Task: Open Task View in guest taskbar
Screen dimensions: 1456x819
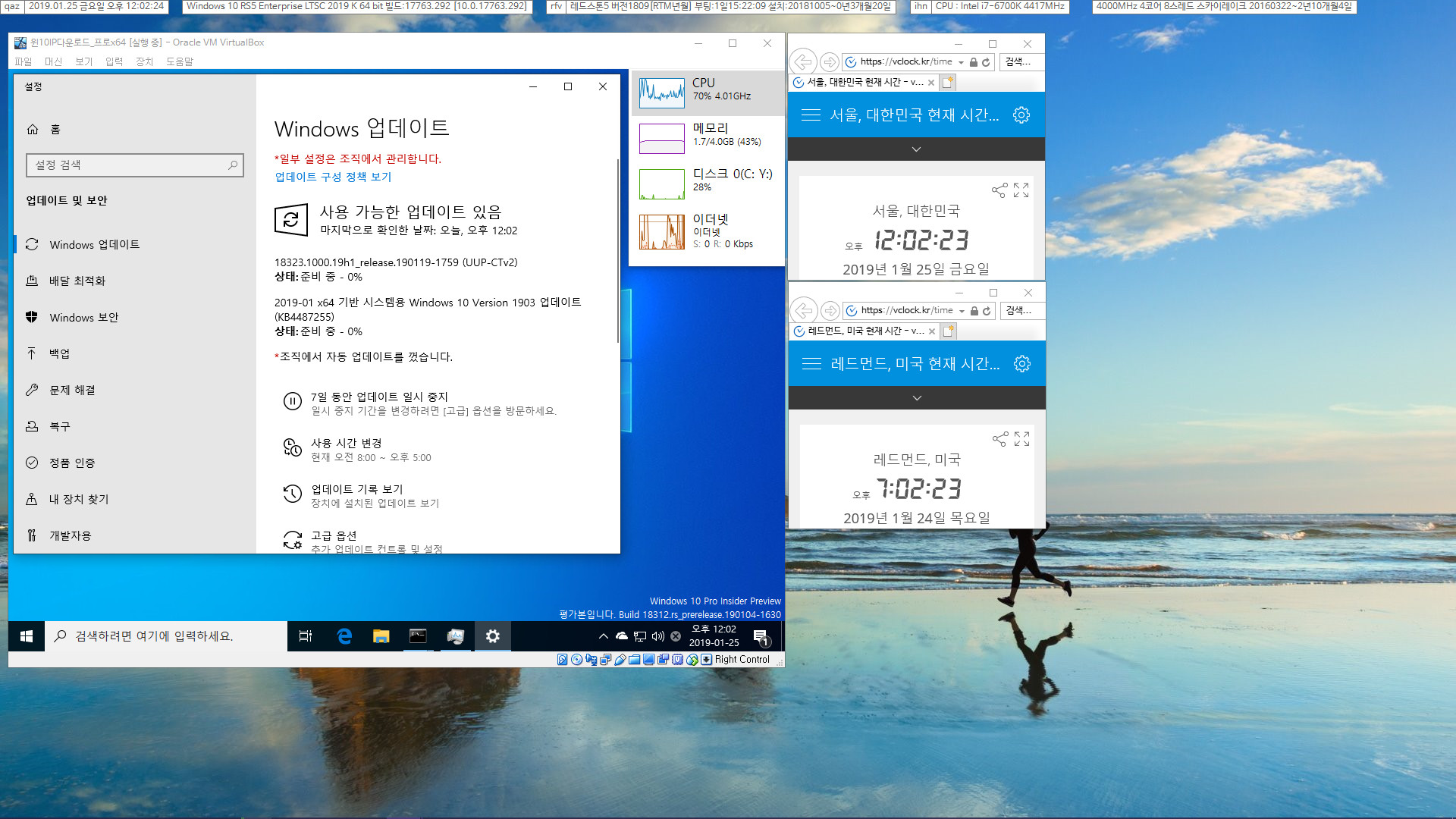Action: coord(306,636)
